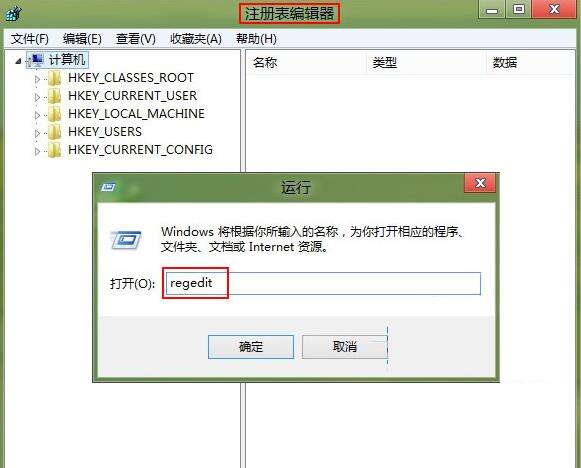The height and width of the screenshot is (468, 581).
Task: Open the File (文件) menu
Action: tap(30, 39)
